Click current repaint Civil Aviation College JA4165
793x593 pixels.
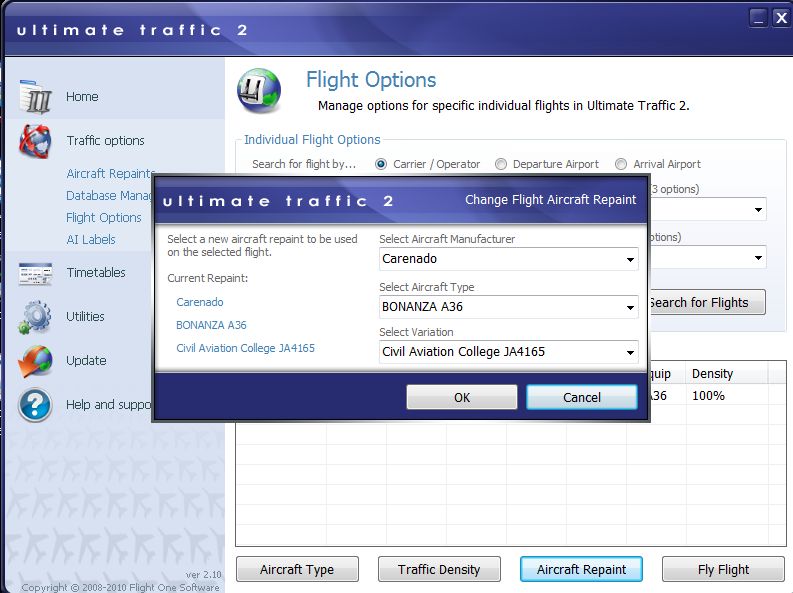(245, 348)
